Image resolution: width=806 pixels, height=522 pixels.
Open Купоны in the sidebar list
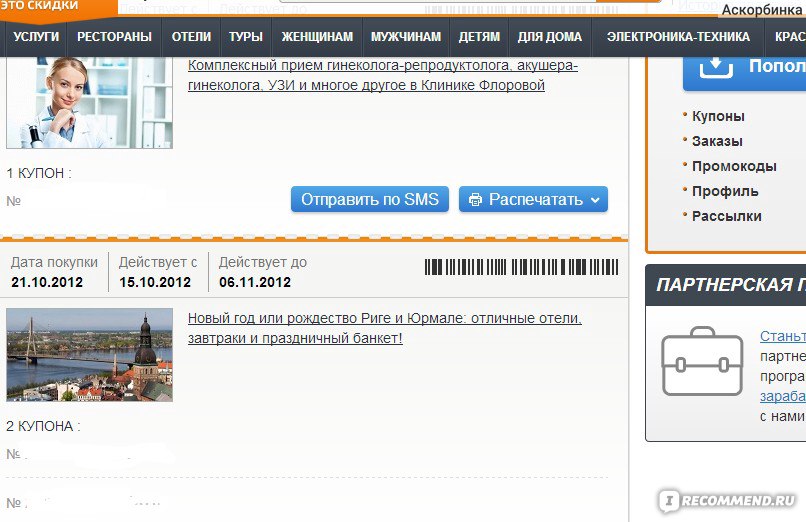tap(718, 116)
